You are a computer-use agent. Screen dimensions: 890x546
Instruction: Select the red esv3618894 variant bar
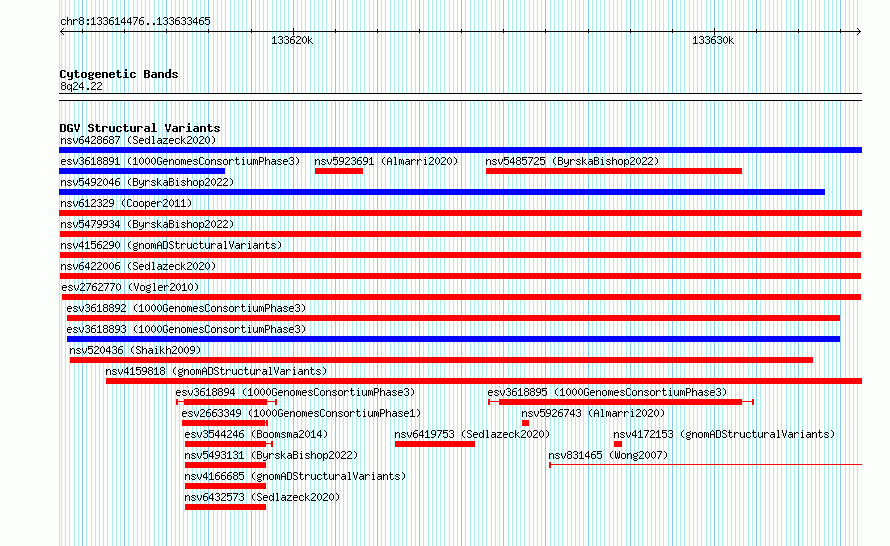tap(226, 402)
